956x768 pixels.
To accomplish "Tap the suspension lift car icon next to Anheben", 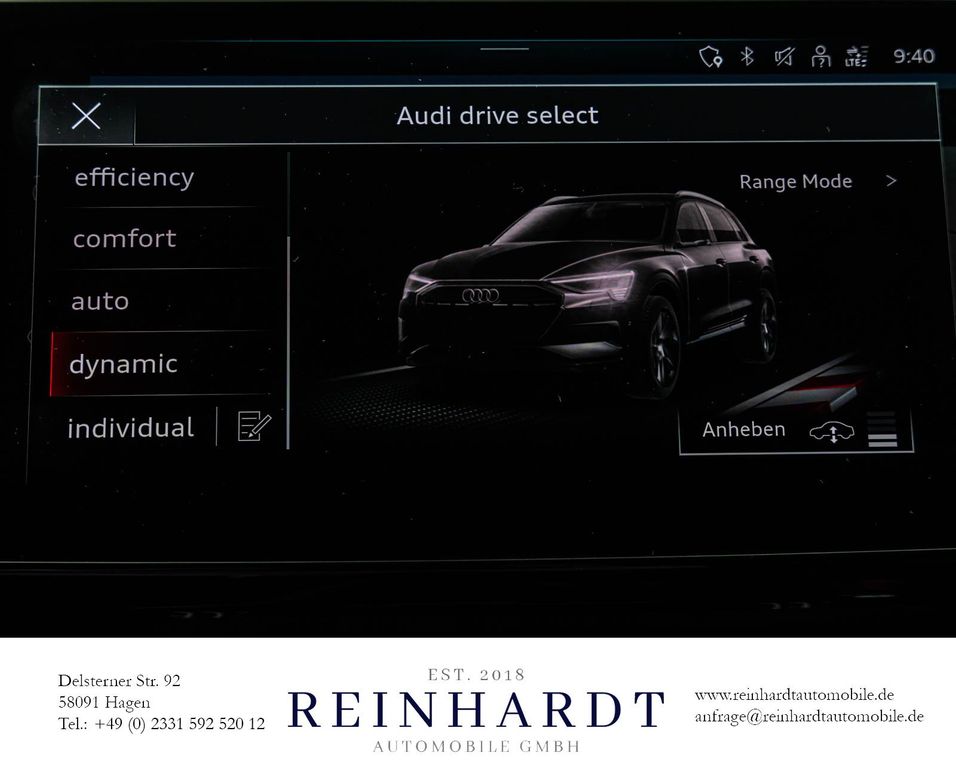I will pyautogui.click(x=831, y=432).
